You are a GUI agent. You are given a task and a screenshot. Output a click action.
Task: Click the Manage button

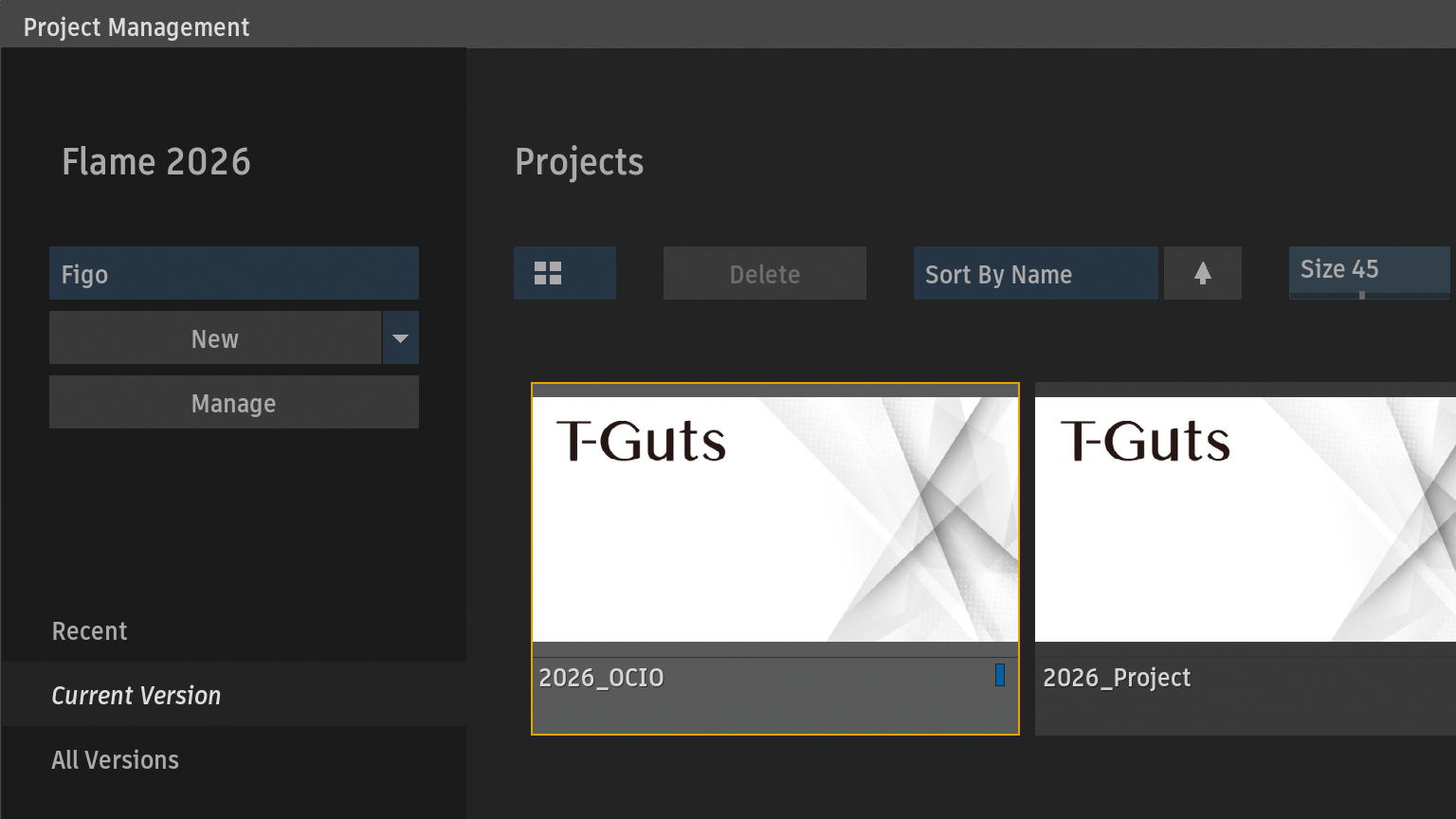[234, 402]
